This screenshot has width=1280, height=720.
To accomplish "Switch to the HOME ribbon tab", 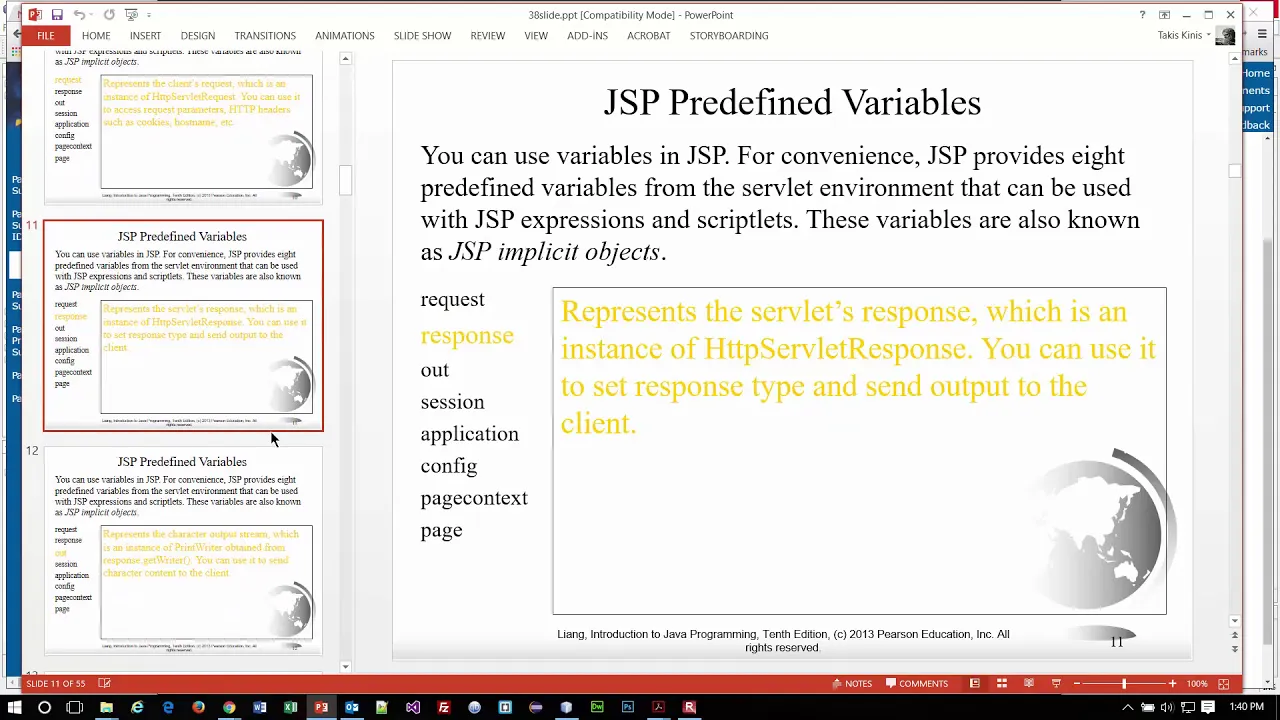I will click(x=96, y=36).
